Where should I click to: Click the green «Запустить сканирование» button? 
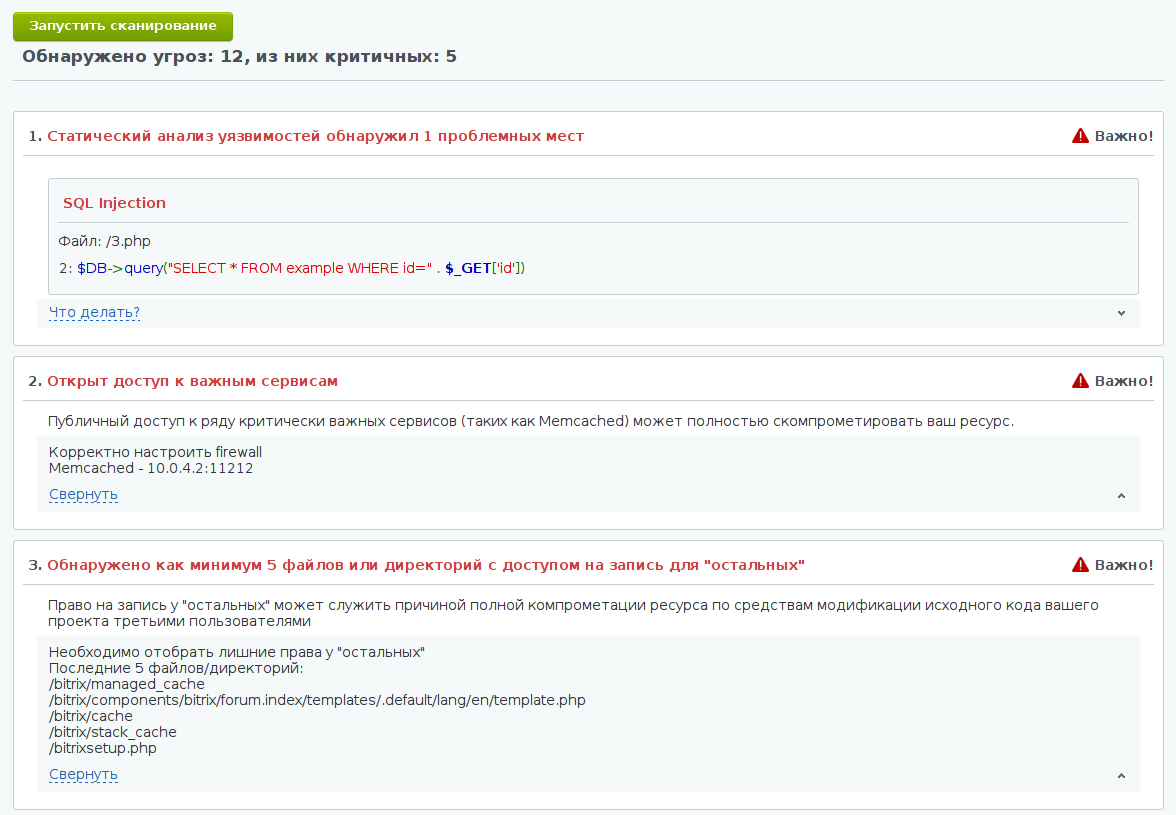(123, 26)
